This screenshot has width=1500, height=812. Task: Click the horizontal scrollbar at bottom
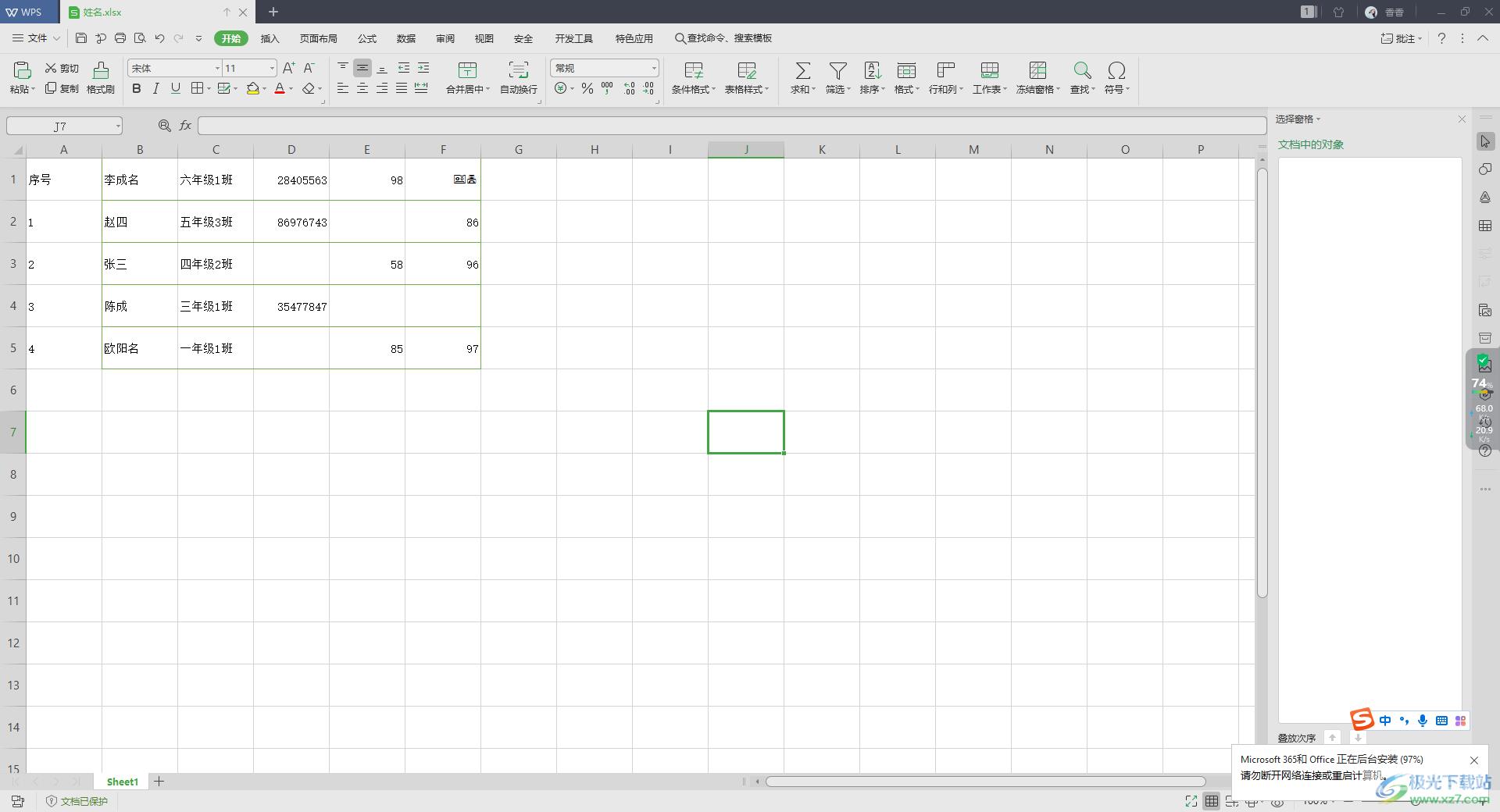click(x=985, y=782)
